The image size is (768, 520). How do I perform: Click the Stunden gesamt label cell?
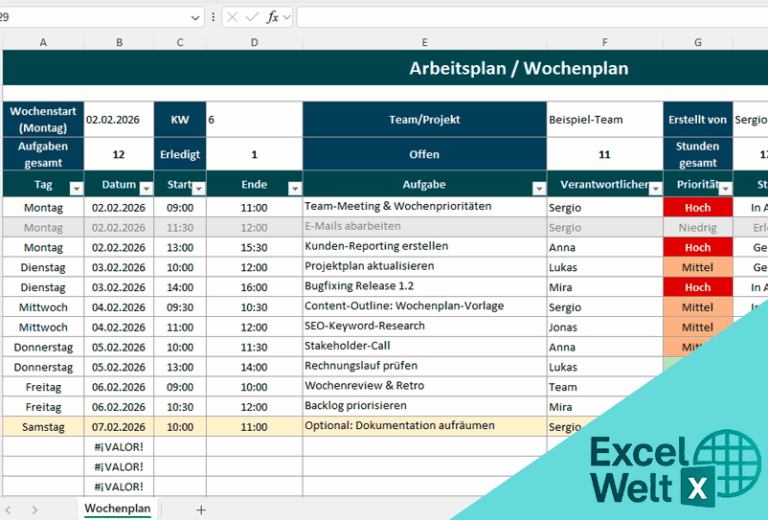click(698, 154)
